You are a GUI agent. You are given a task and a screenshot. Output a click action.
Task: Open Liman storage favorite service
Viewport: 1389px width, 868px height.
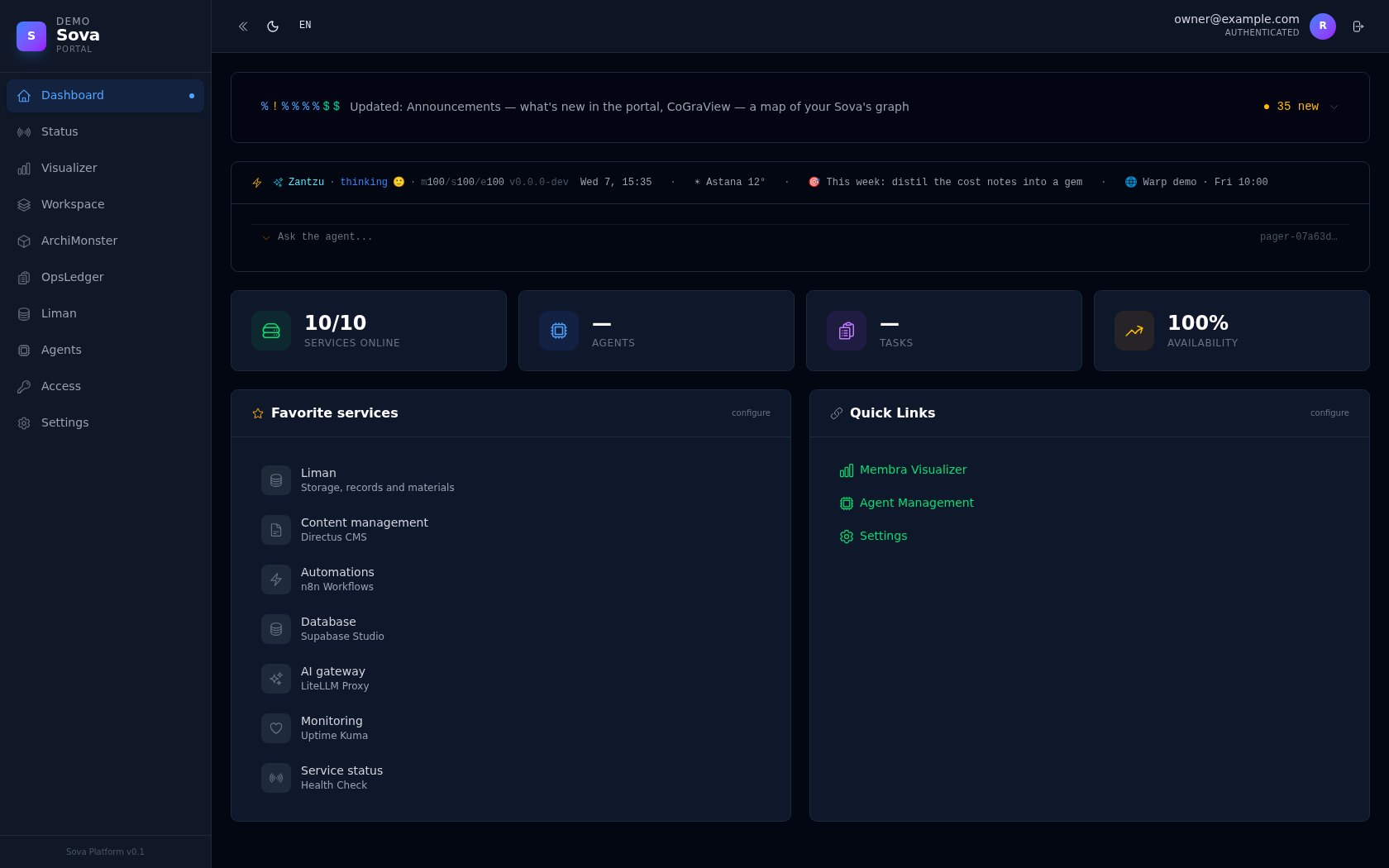pyautogui.click(x=511, y=480)
